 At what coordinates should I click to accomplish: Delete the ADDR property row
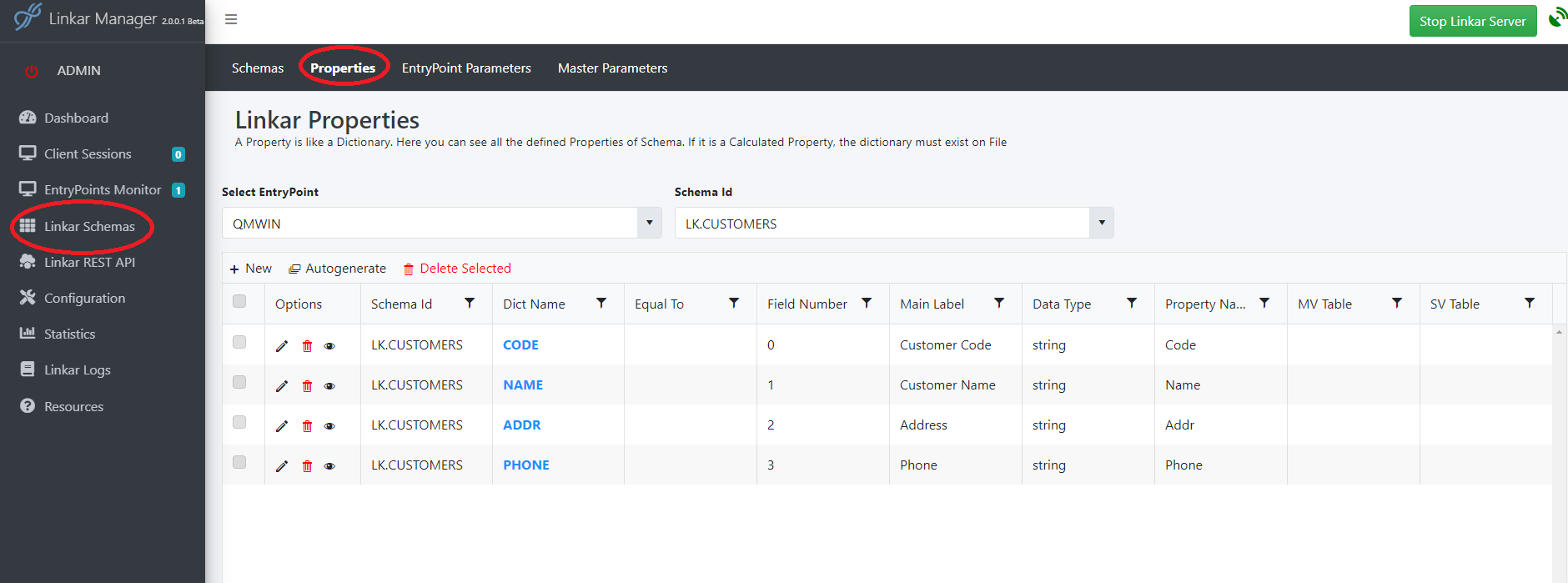pyautogui.click(x=307, y=426)
